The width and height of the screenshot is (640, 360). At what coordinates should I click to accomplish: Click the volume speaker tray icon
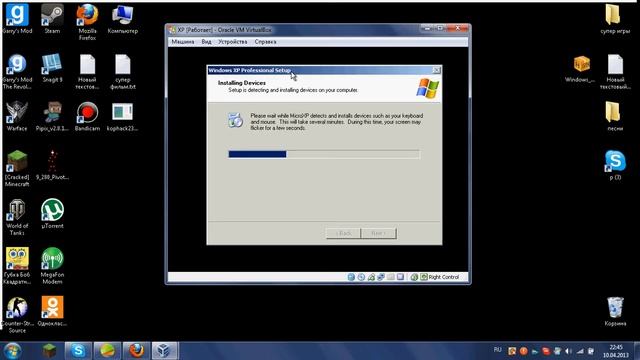point(569,351)
